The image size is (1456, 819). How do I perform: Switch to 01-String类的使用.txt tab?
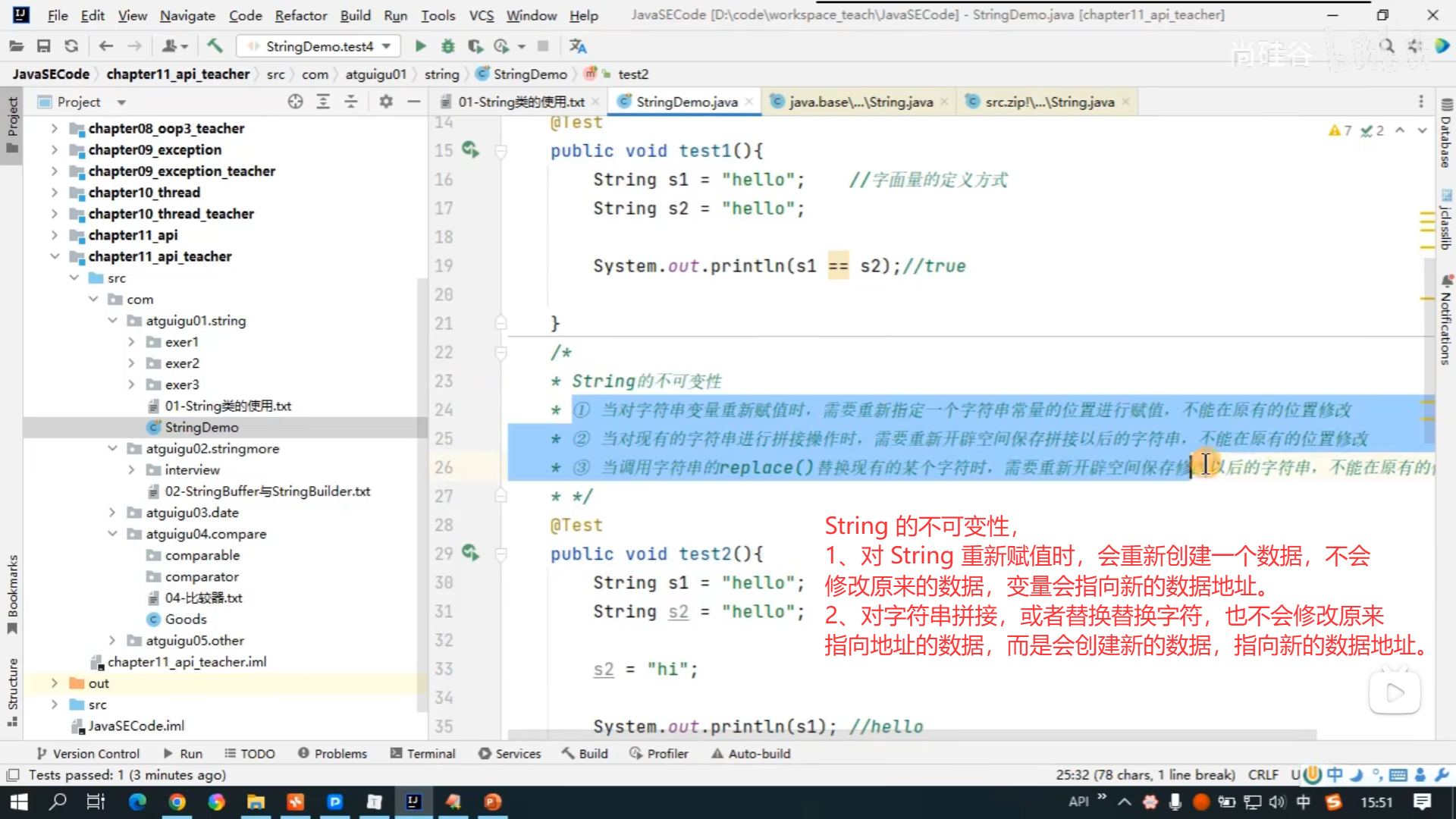[520, 102]
